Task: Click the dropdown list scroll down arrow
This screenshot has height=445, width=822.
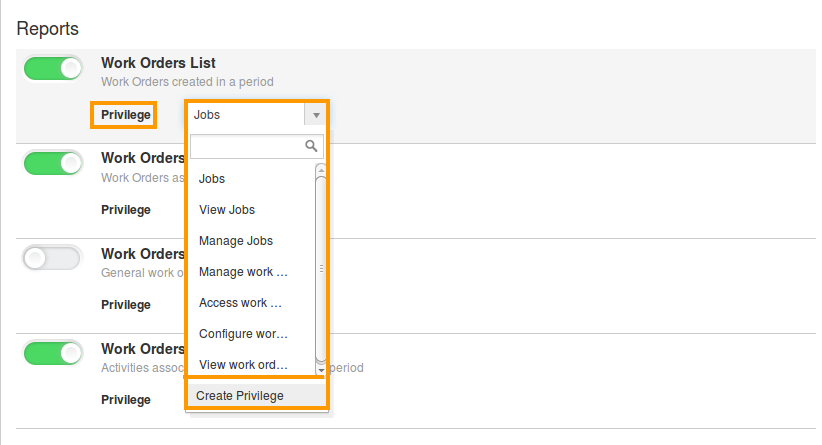Action: point(321,370)
